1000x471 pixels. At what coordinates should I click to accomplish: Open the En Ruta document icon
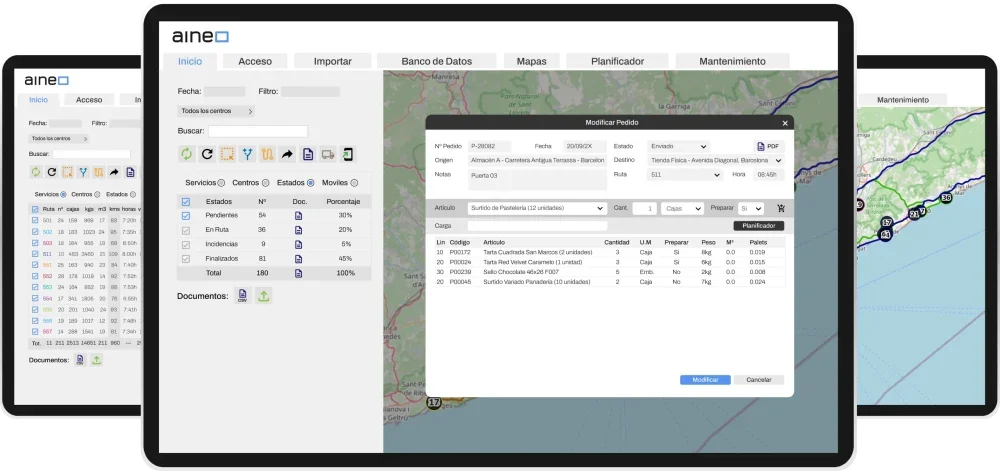point(298,230)
